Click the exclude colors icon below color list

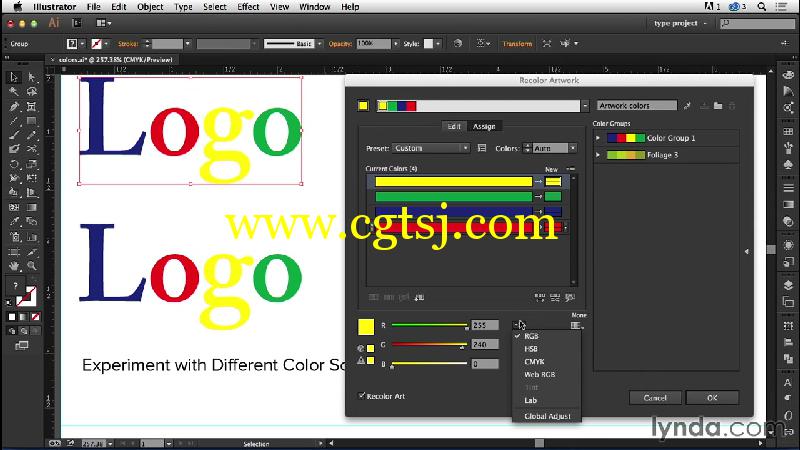(404, 297)
